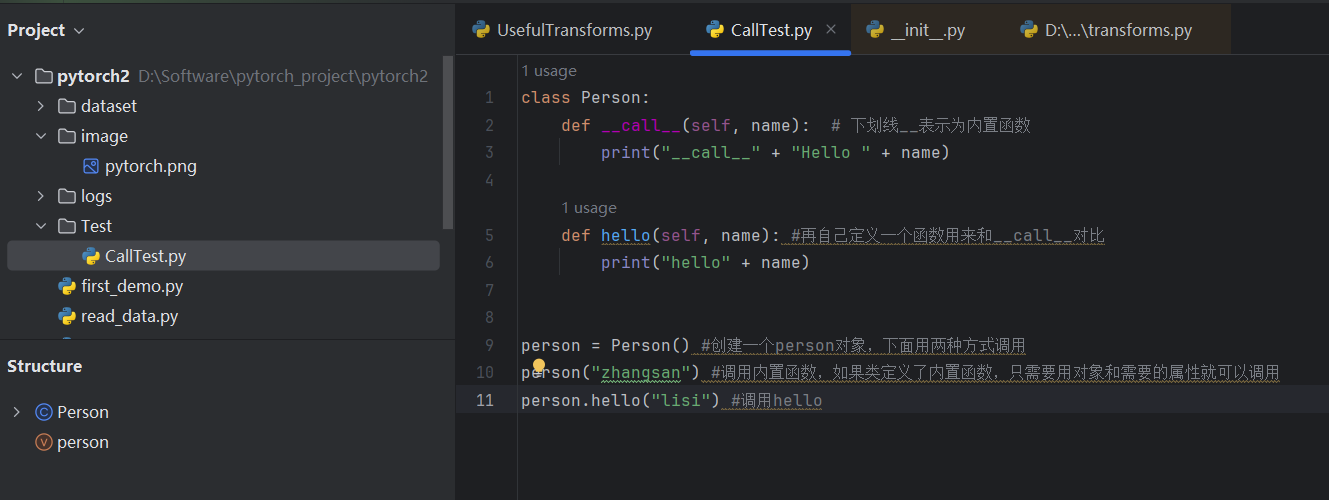Screen dimensions: 1329x500
Task: Select Person in the Structure panel
Action: tap(83, 412)
